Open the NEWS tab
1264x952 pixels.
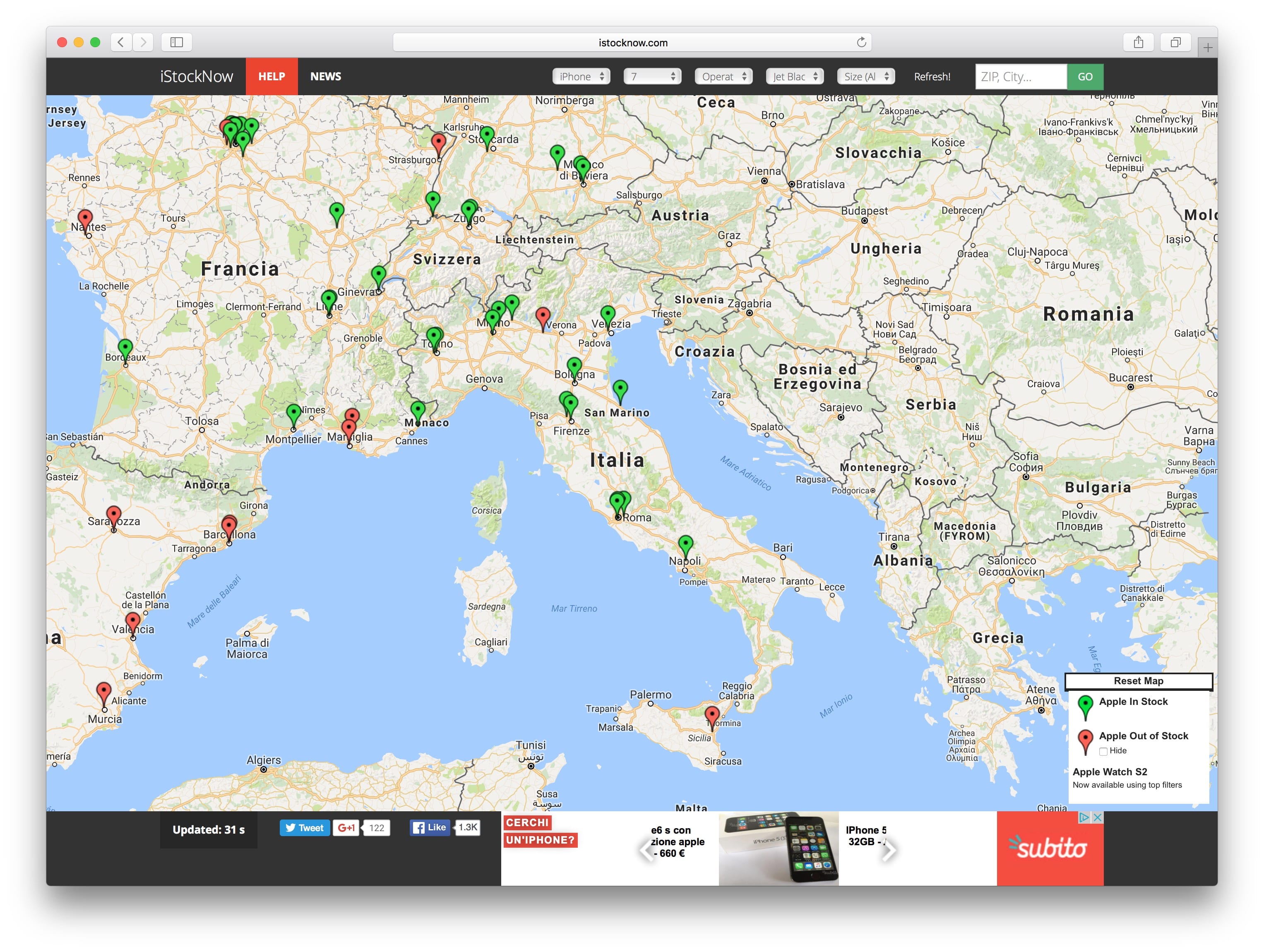tap(325, 77)
